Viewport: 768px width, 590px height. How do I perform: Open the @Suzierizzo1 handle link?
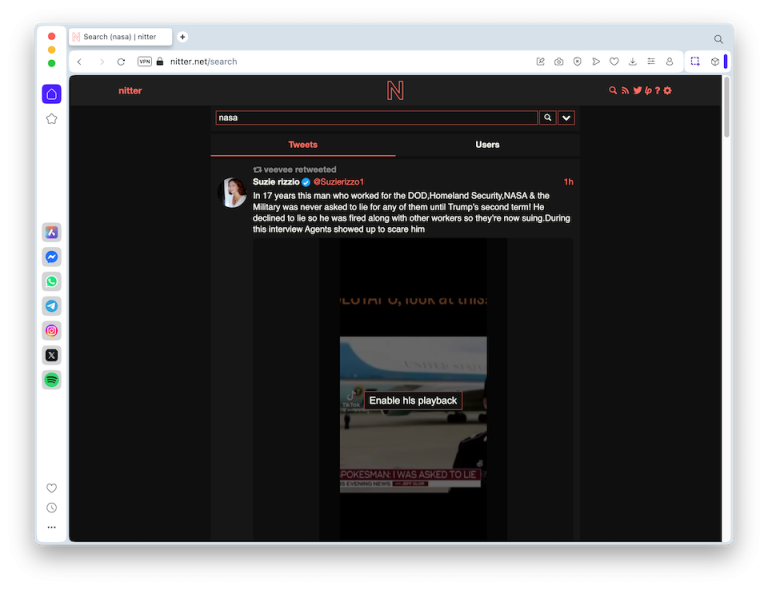338,182
